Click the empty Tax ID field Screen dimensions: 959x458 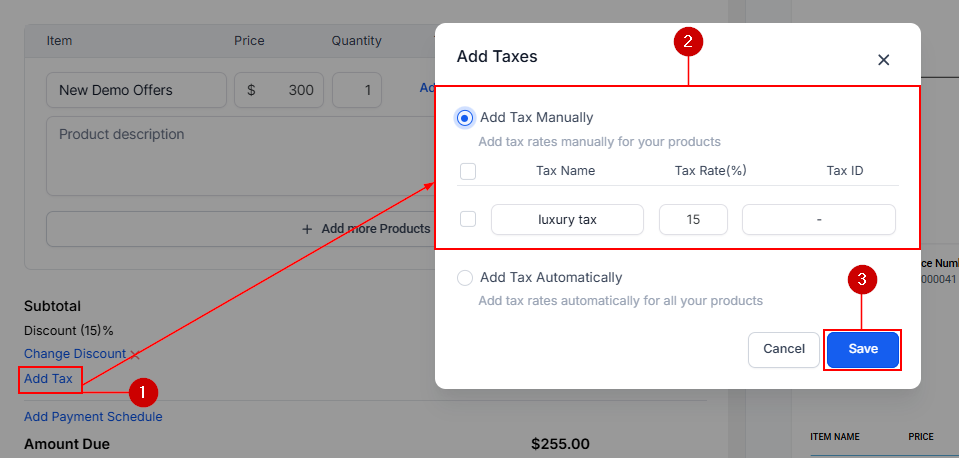pyautogui.click(x=818, y=219)
